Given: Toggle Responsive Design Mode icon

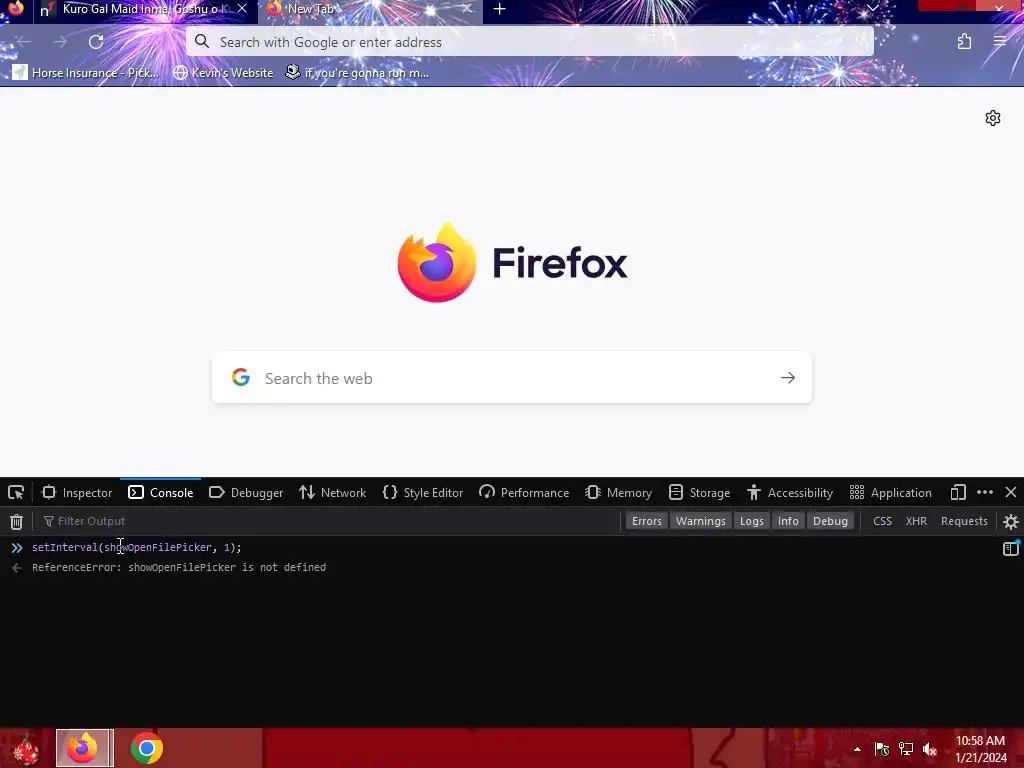Looking at the screenshot, I should (x=958, y=492).
